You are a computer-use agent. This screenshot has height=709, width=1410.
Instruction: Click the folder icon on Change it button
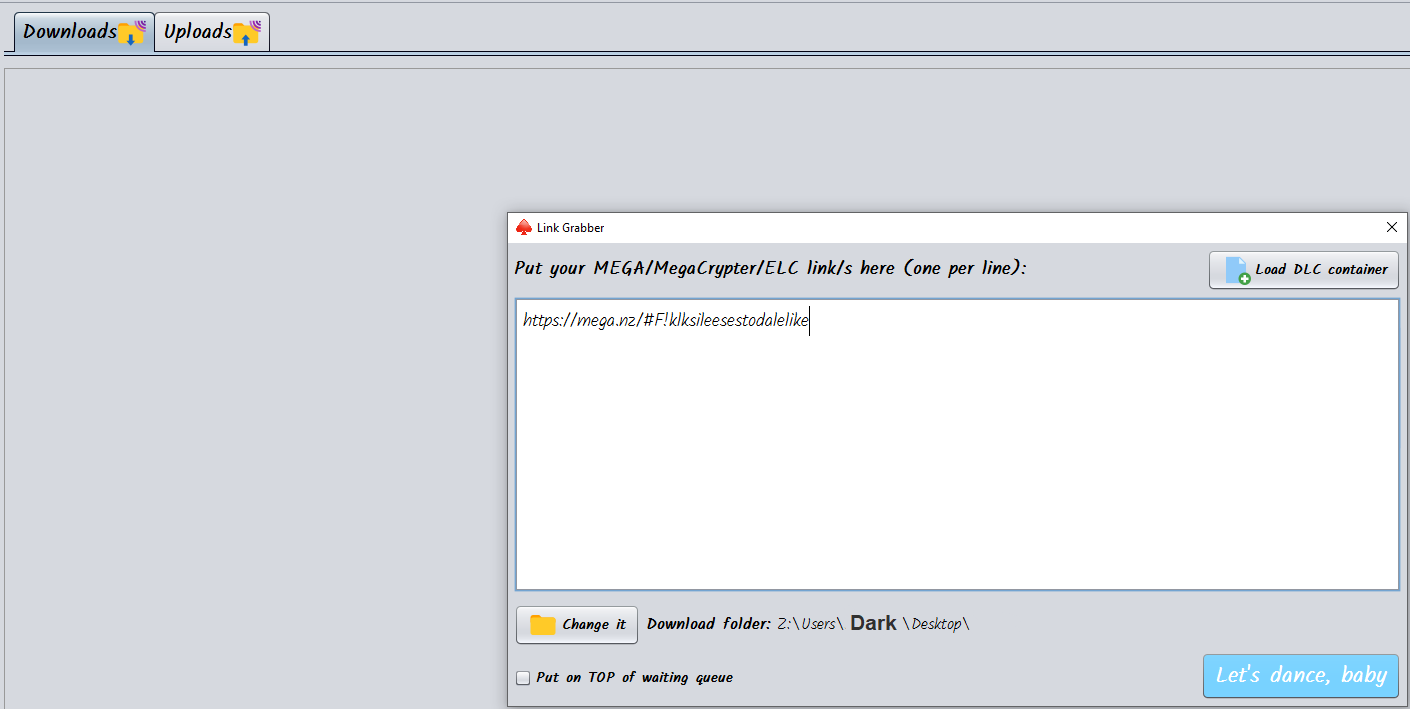point(543,625)
